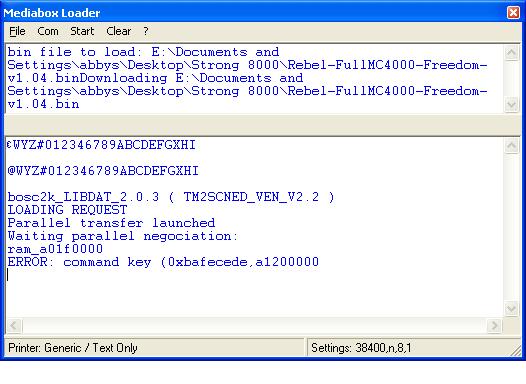The height and width of the screenshot is (384, 526).
Task: Click the Start menu item
Action: 82,31
